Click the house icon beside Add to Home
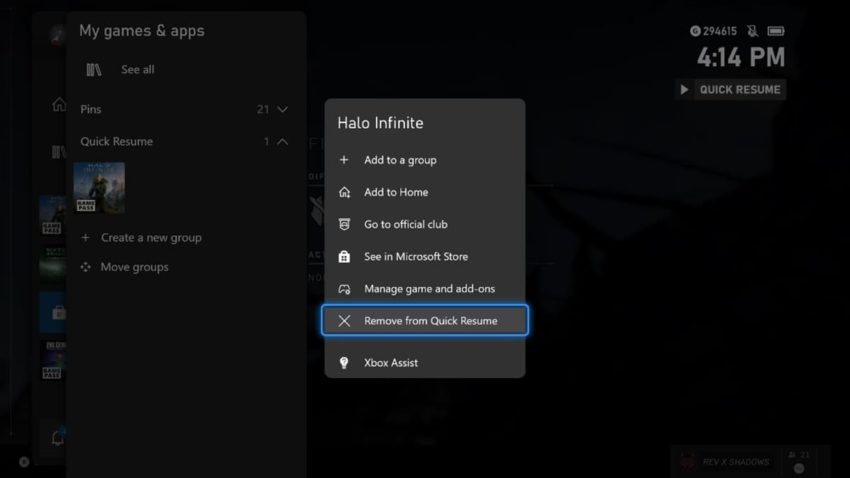The width and height of the screenshot is (850, 478). (344, 192)
